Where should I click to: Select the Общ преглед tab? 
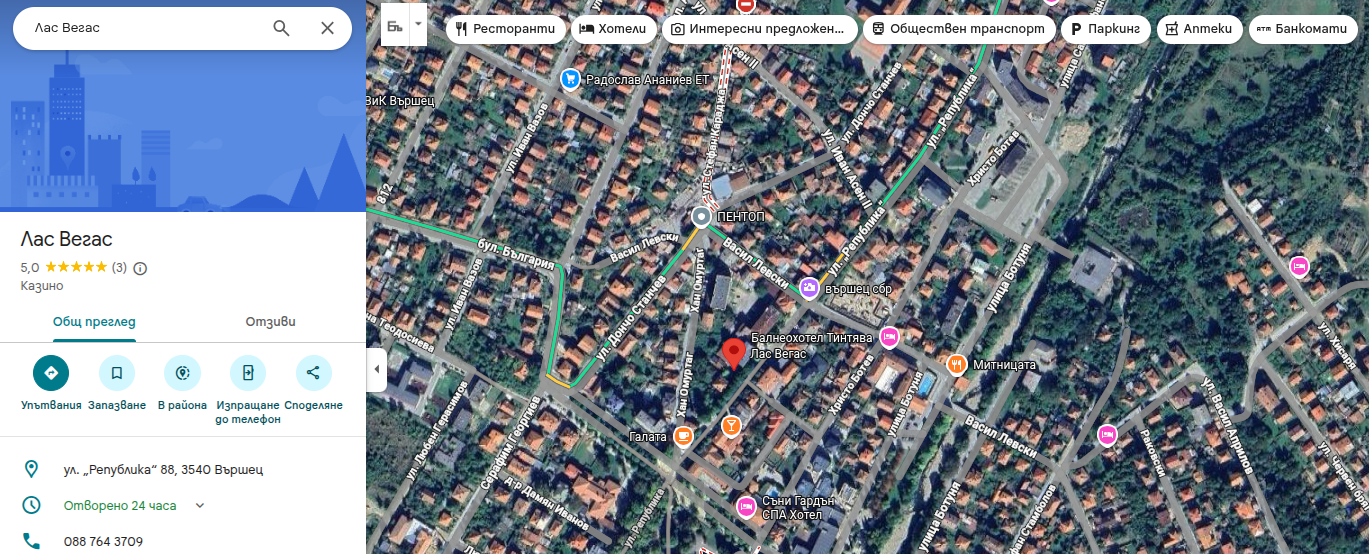[94, 322]
